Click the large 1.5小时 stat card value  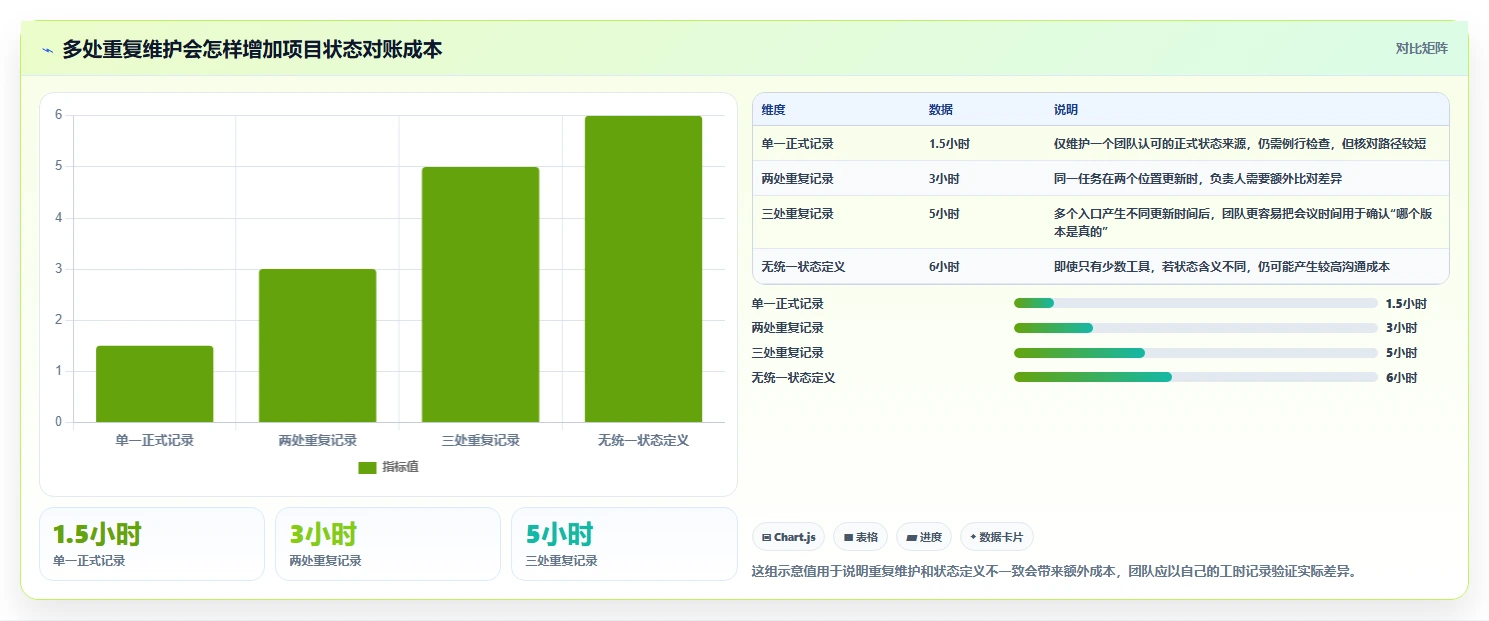[97, 535]
